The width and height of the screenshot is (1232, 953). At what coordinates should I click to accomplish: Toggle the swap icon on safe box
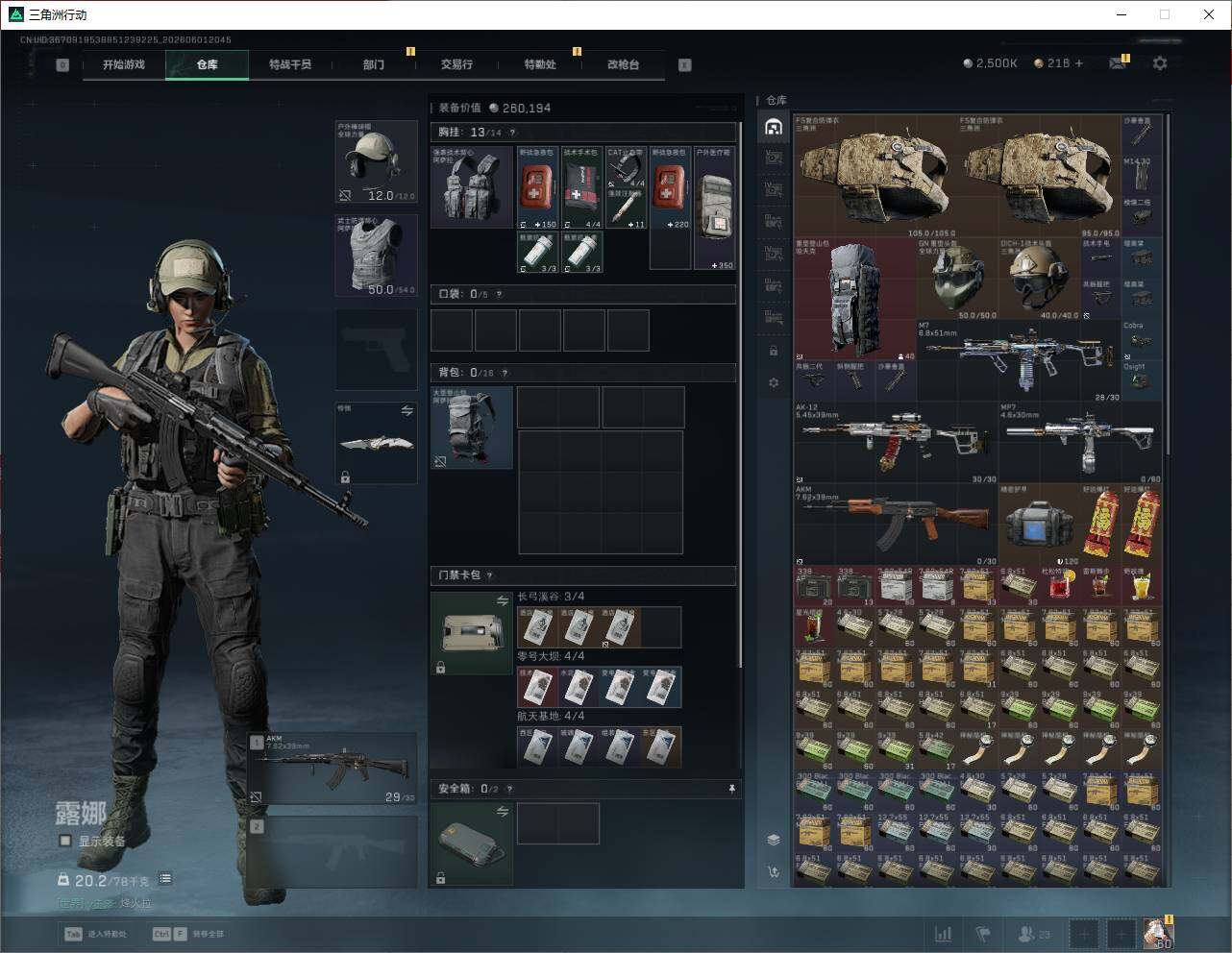point(503,812)
